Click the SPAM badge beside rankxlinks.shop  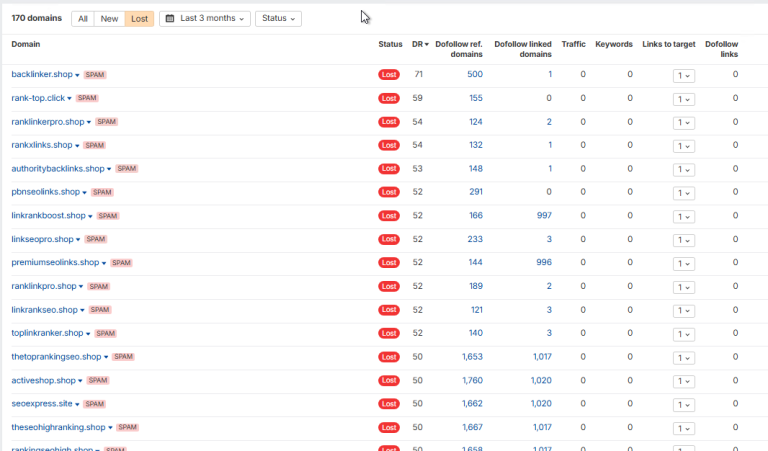(95, 145)
